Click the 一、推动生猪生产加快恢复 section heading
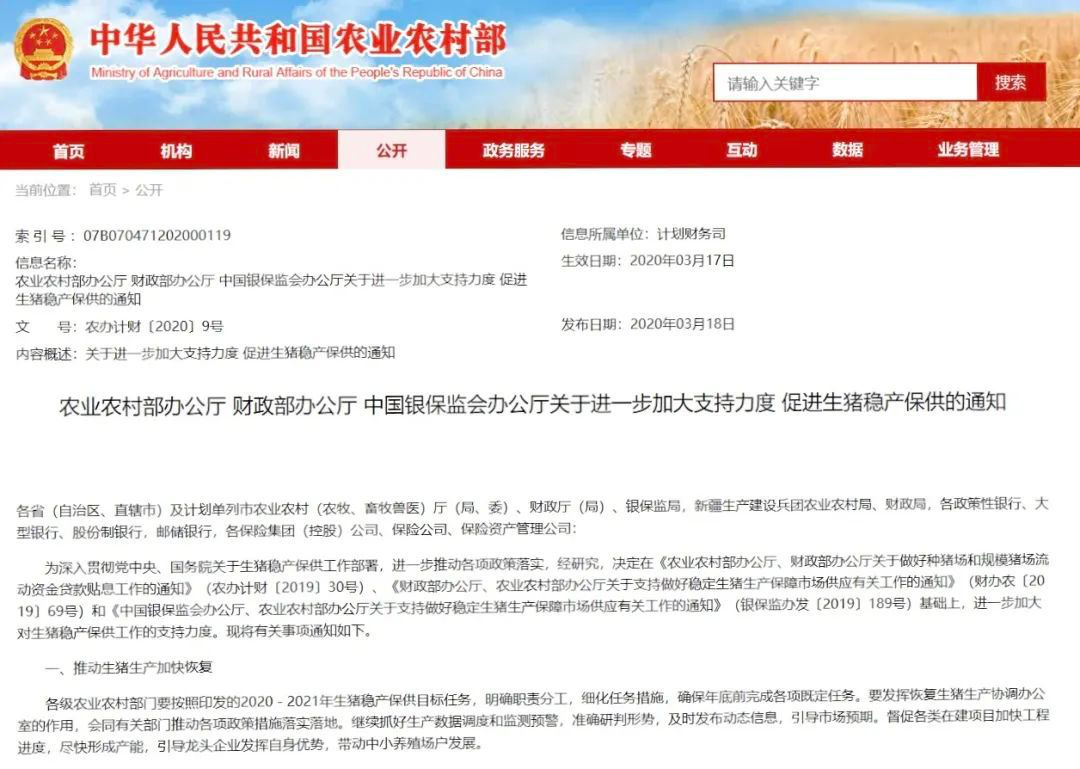Image resolution: width=1080 pixels, height=769 pixels. point(129,667)
